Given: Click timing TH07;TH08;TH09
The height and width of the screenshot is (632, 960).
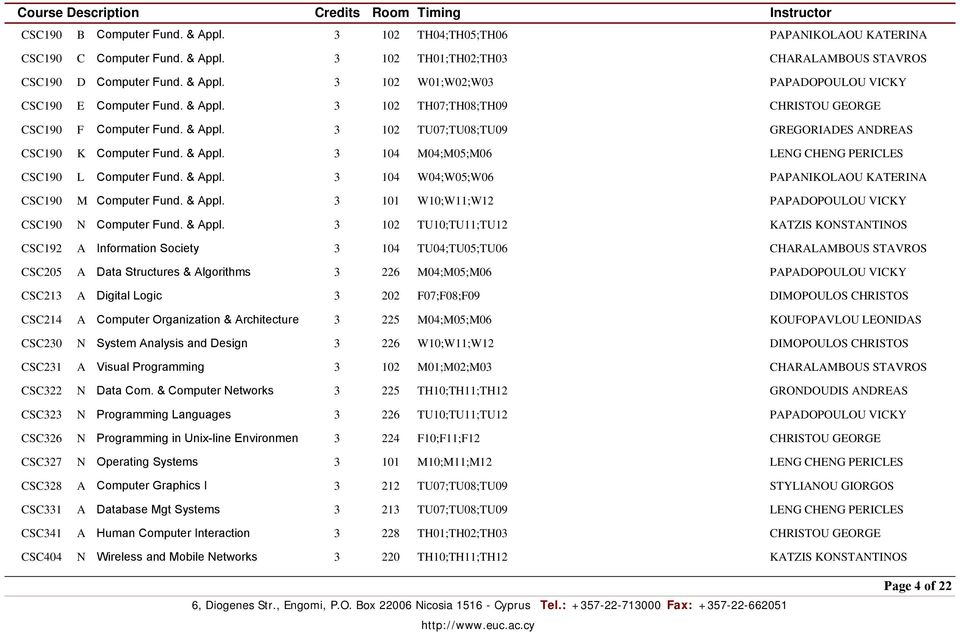Looking at the screenshot, I should pyautogui.click(x=462, y=106).
